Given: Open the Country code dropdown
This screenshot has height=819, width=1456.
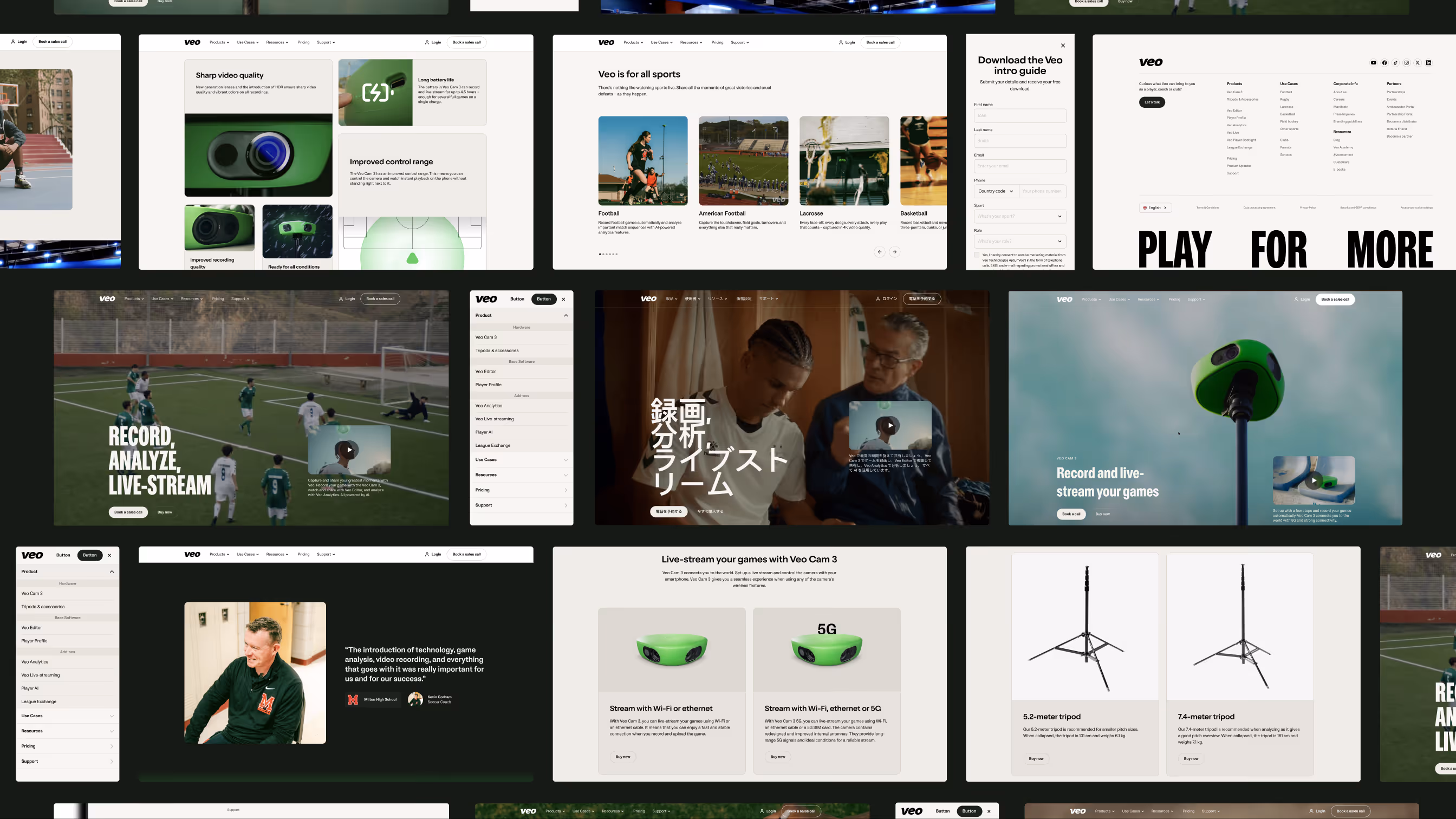Looking at the screenshot, I should coord(996,191).
